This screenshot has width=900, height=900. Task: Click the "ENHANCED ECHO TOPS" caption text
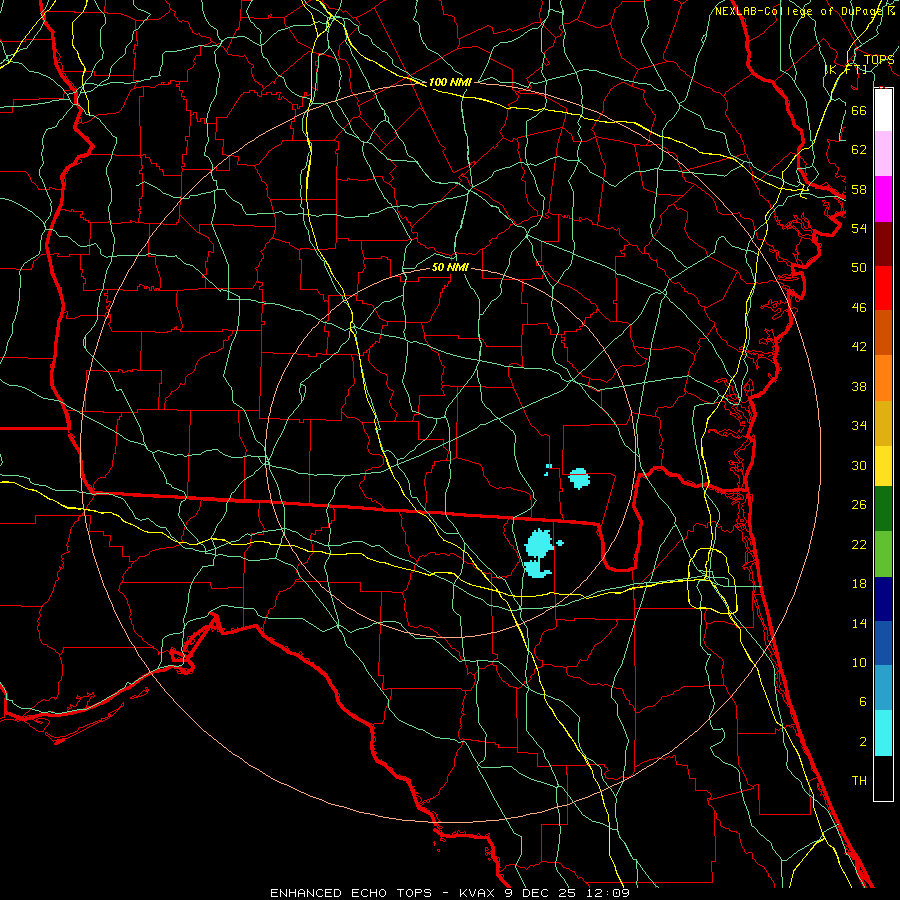[351, 893]
